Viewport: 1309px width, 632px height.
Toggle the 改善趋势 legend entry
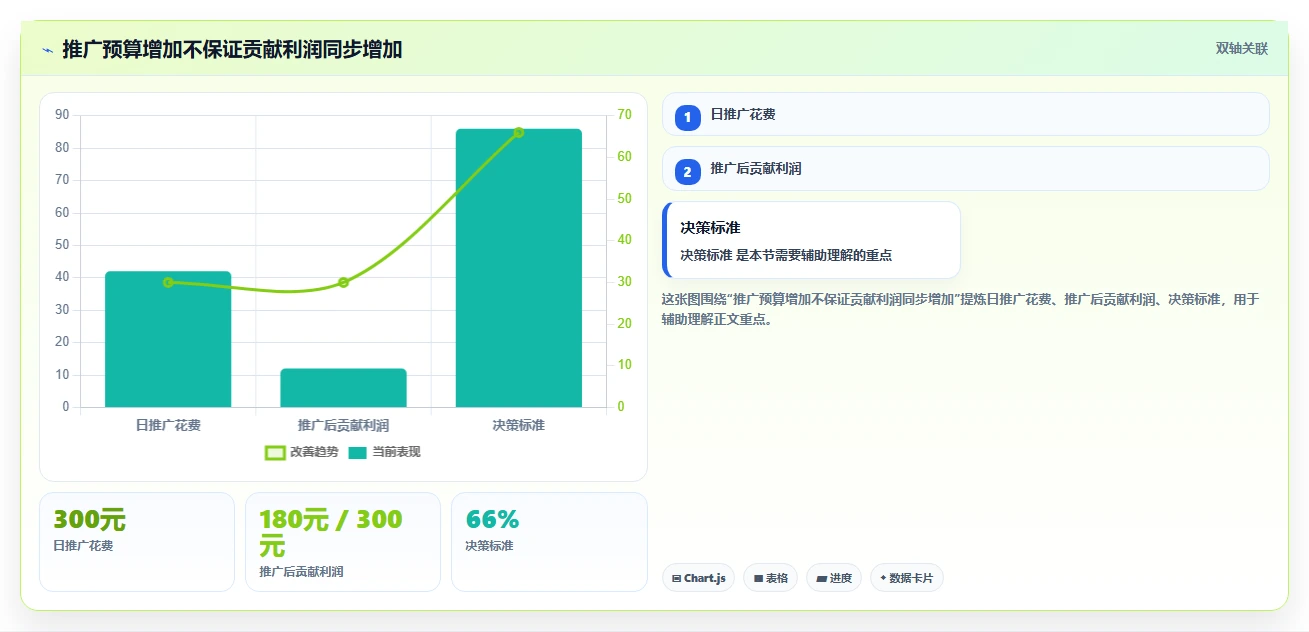[301, 452]
